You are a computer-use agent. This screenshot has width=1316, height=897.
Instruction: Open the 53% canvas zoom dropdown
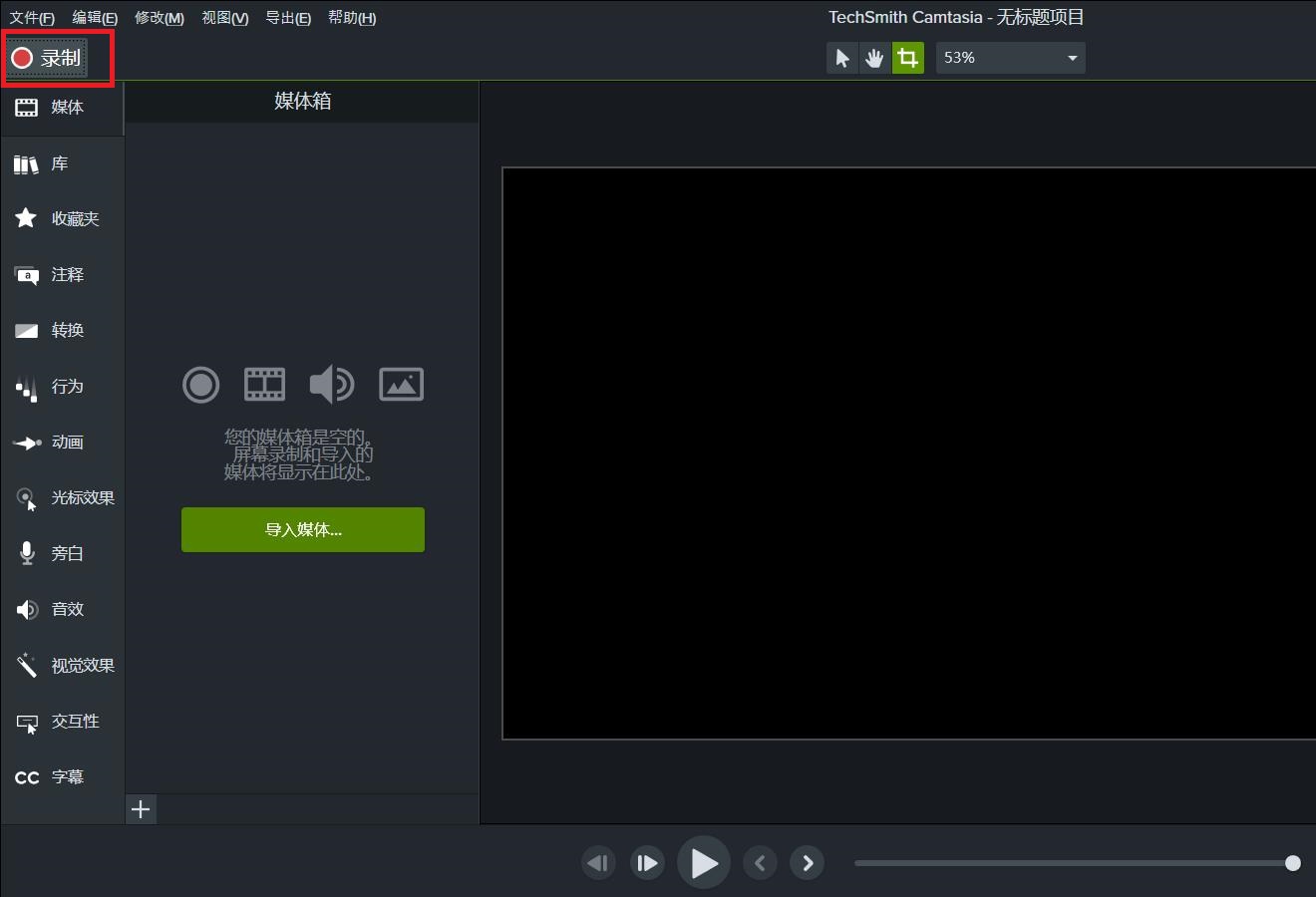pos(1010,58)
